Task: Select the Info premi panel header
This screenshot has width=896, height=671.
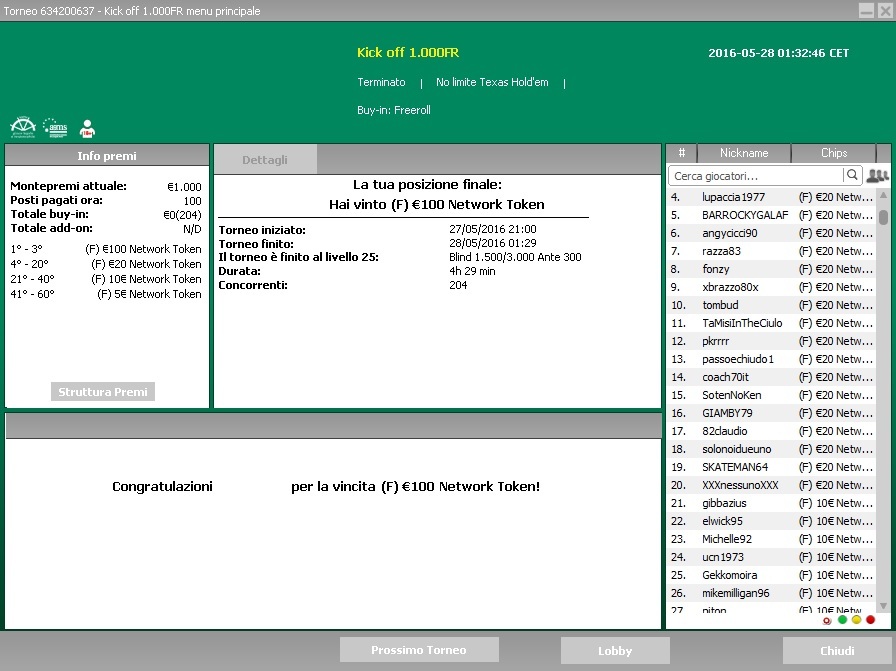Action: pyautogui.click(x=107, y=155)
